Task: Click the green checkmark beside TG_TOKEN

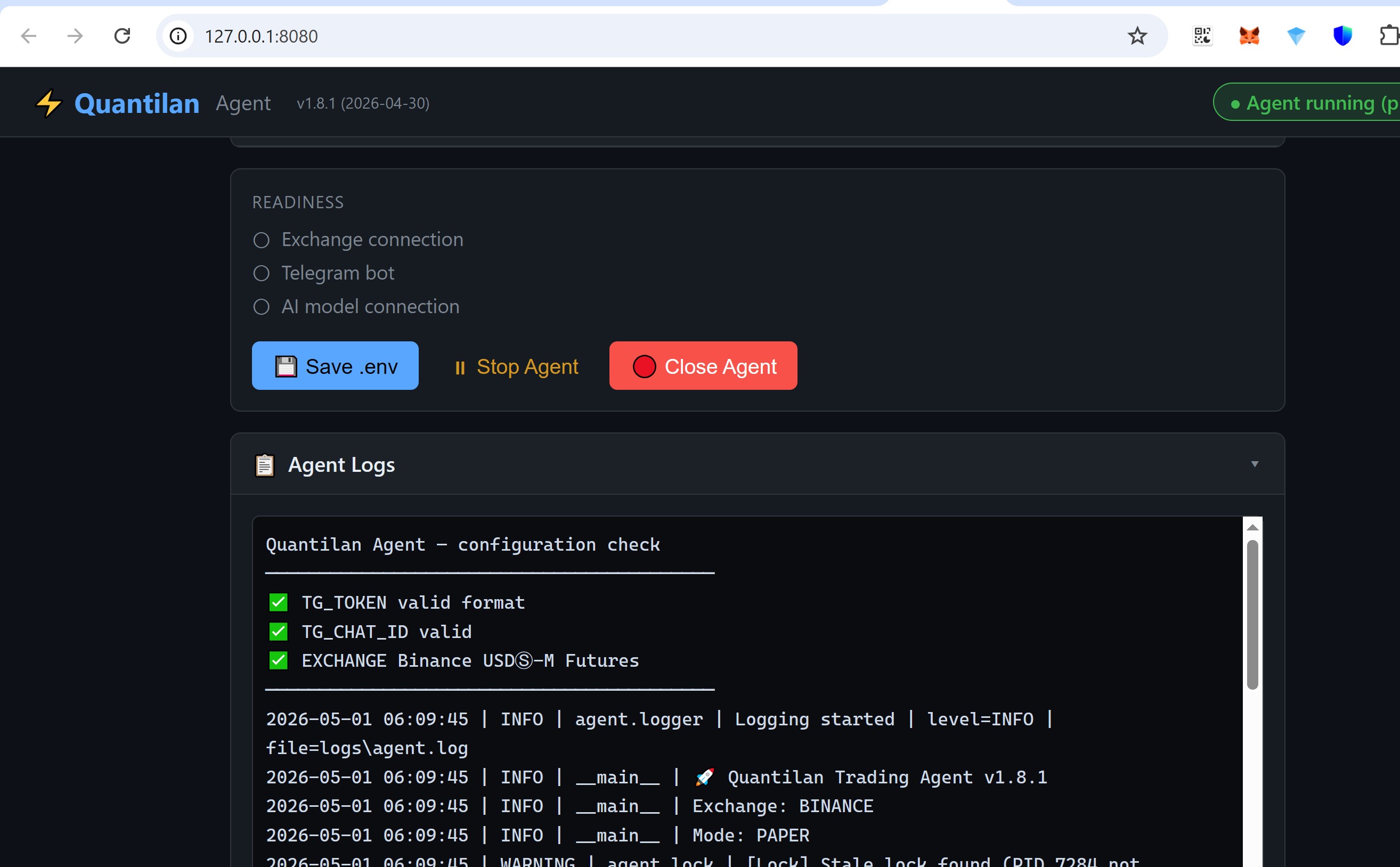Action: (278, 602)
